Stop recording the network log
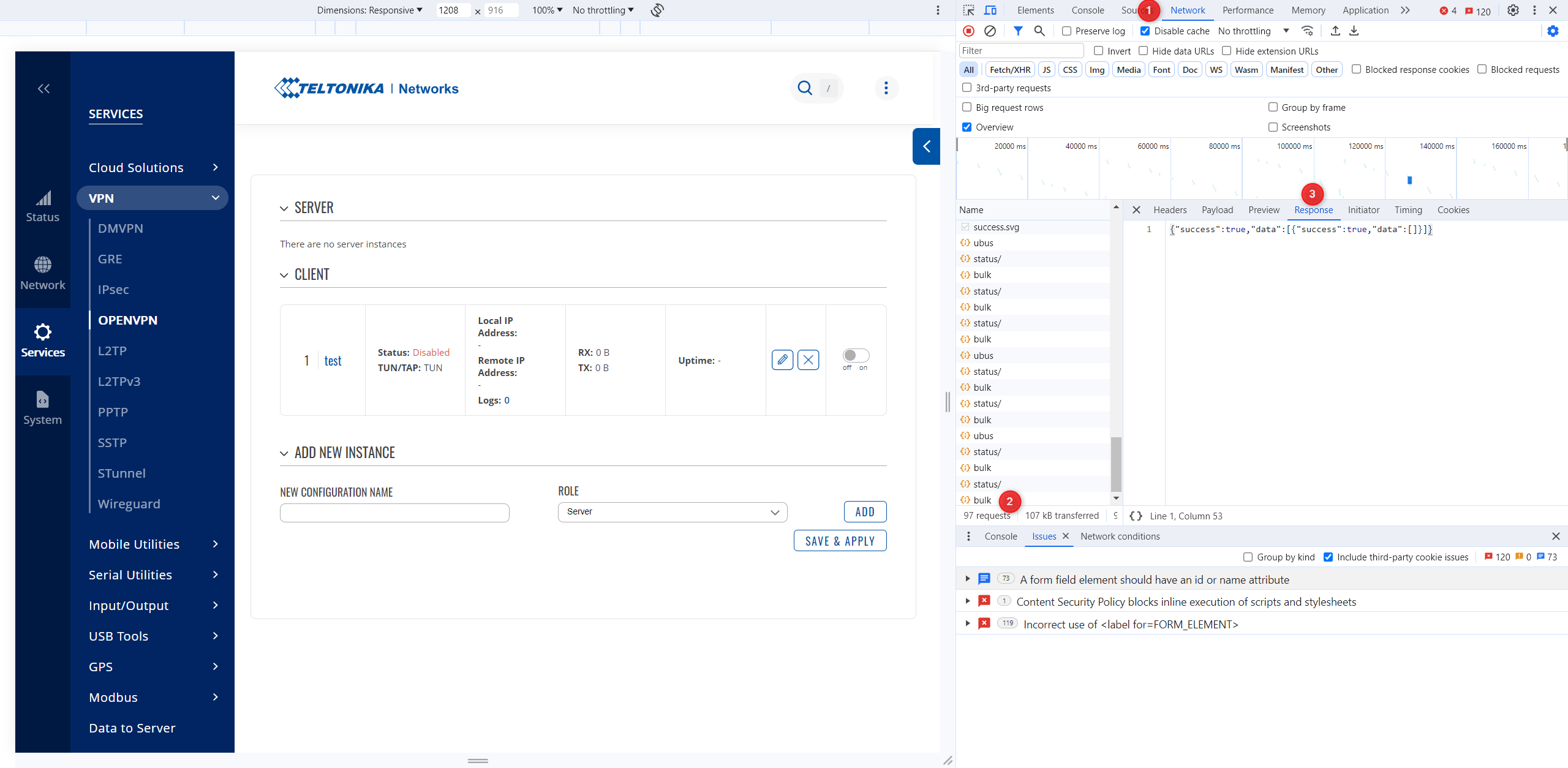This screenshot has width=1568, height=768. pos(968,31)
